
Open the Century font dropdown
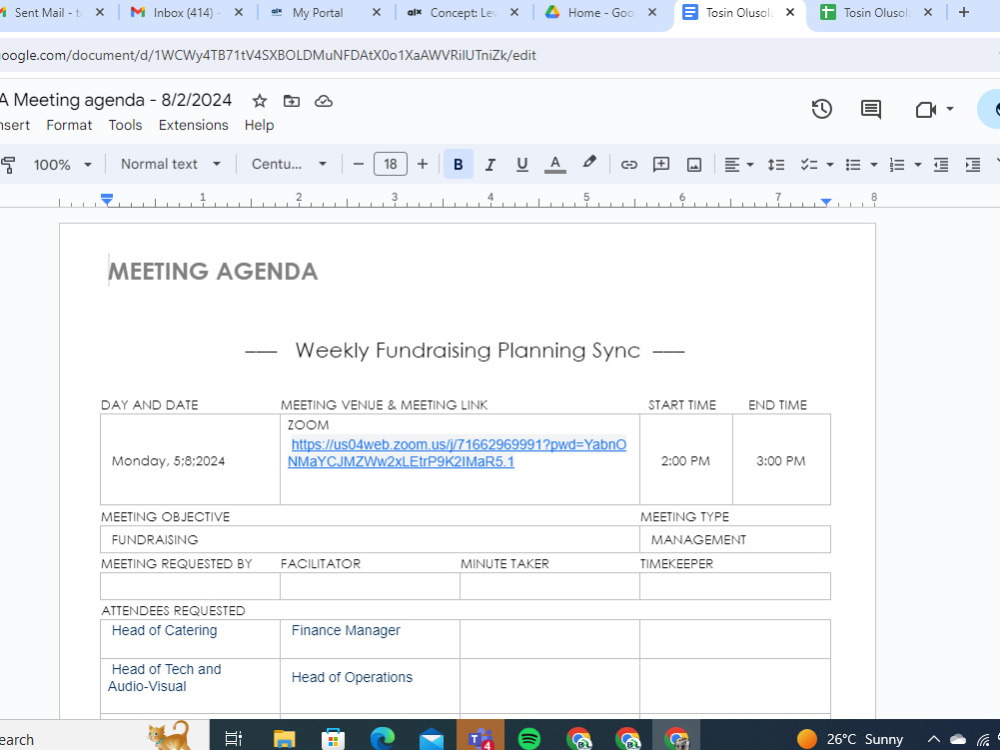tap(288, 164)
